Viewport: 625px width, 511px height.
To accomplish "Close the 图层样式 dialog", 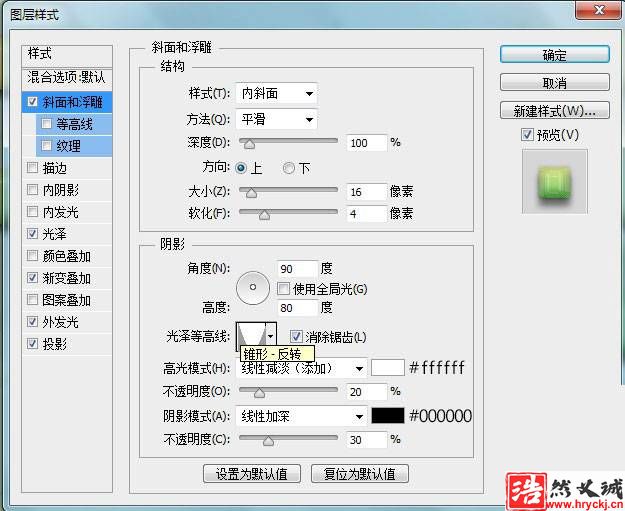I will [x=599, y=10].
